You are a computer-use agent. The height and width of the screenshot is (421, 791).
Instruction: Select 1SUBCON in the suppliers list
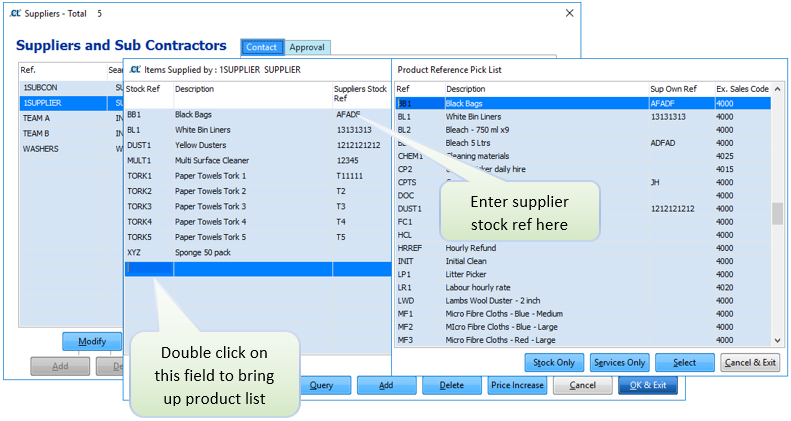coord(40,88)
